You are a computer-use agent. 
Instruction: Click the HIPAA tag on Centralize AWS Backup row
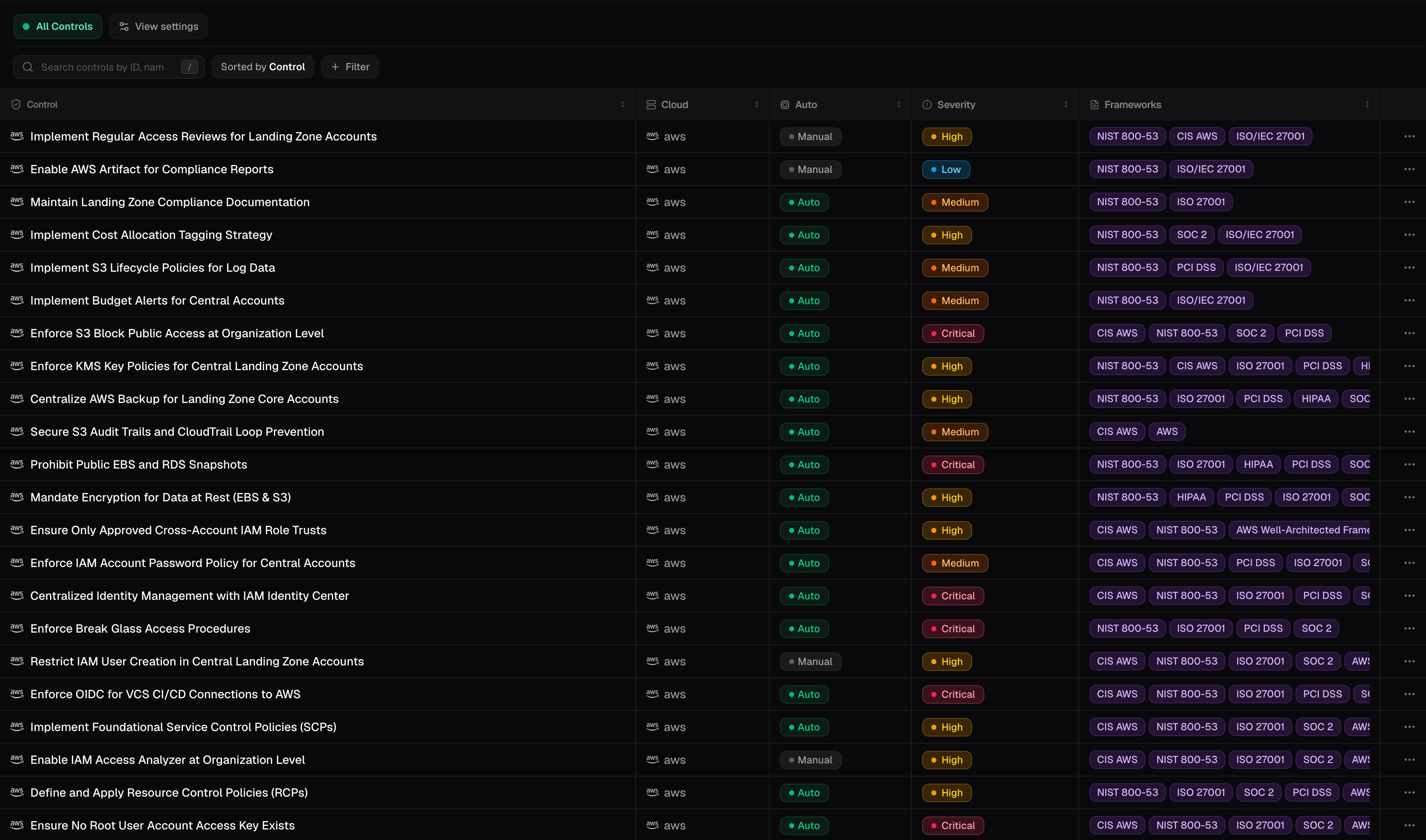pos(1316,399)
